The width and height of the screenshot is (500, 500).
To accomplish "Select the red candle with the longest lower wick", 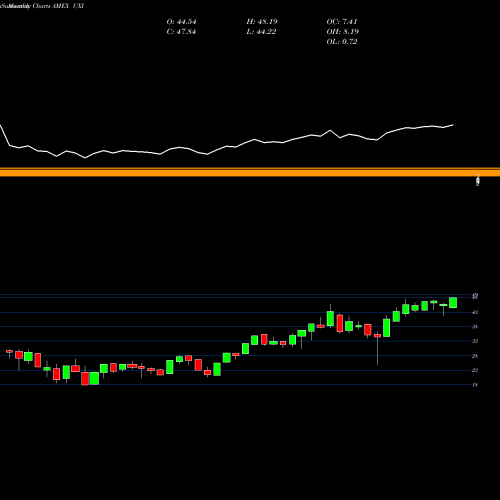I will click(x=377, y=336).
